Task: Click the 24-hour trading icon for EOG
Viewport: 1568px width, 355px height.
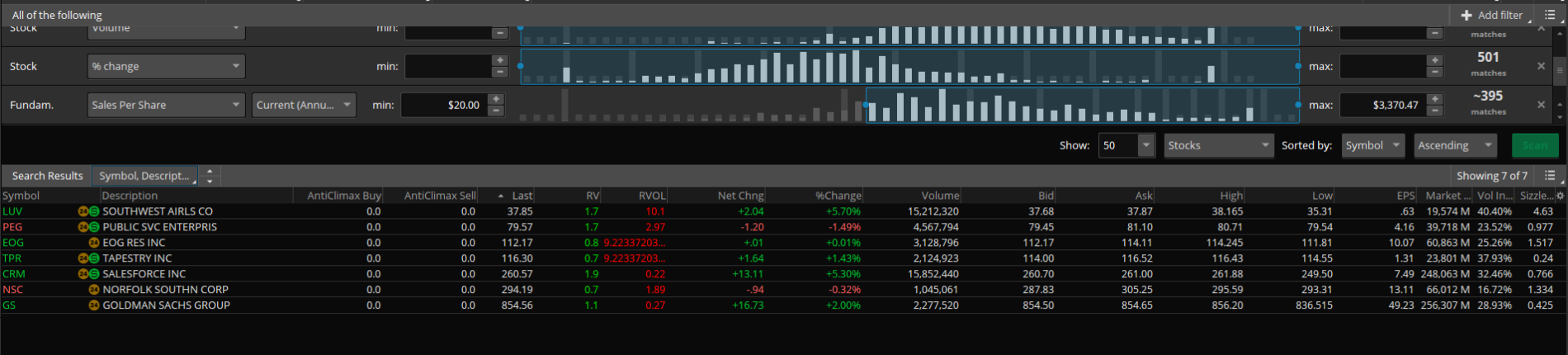Action: [x=94, y=243]
